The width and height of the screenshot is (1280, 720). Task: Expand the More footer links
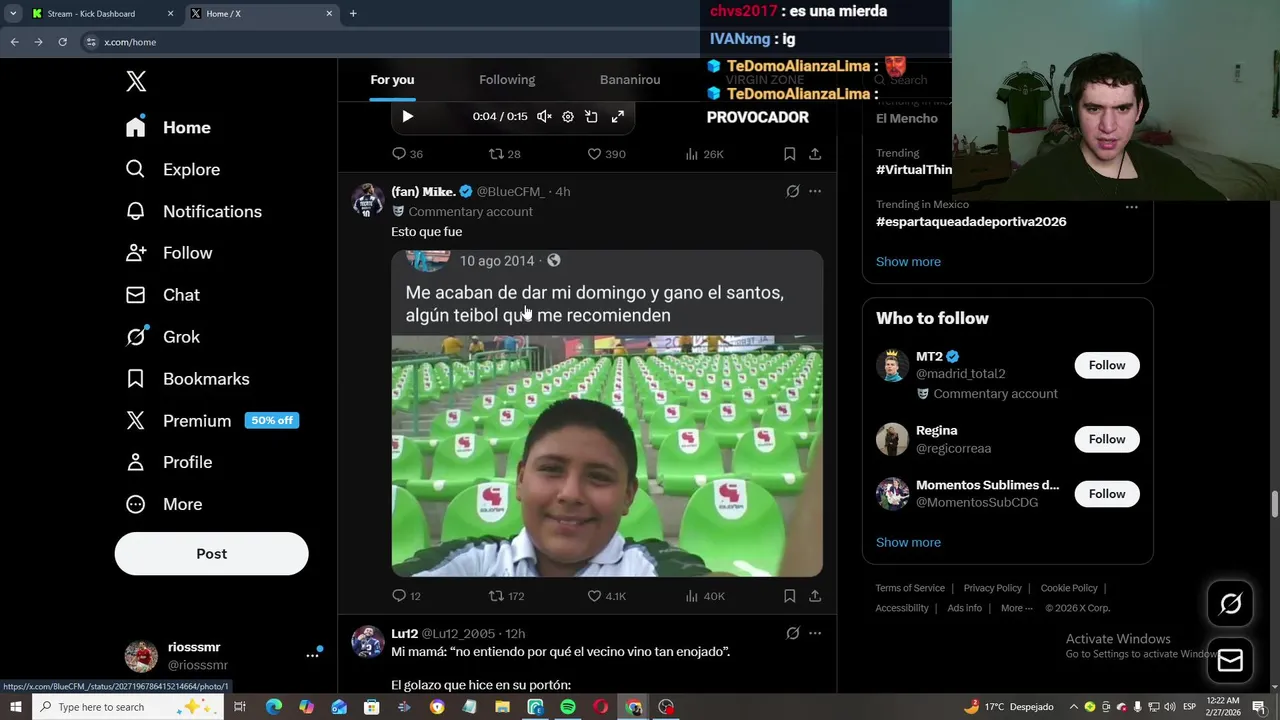coord(1017,608)
